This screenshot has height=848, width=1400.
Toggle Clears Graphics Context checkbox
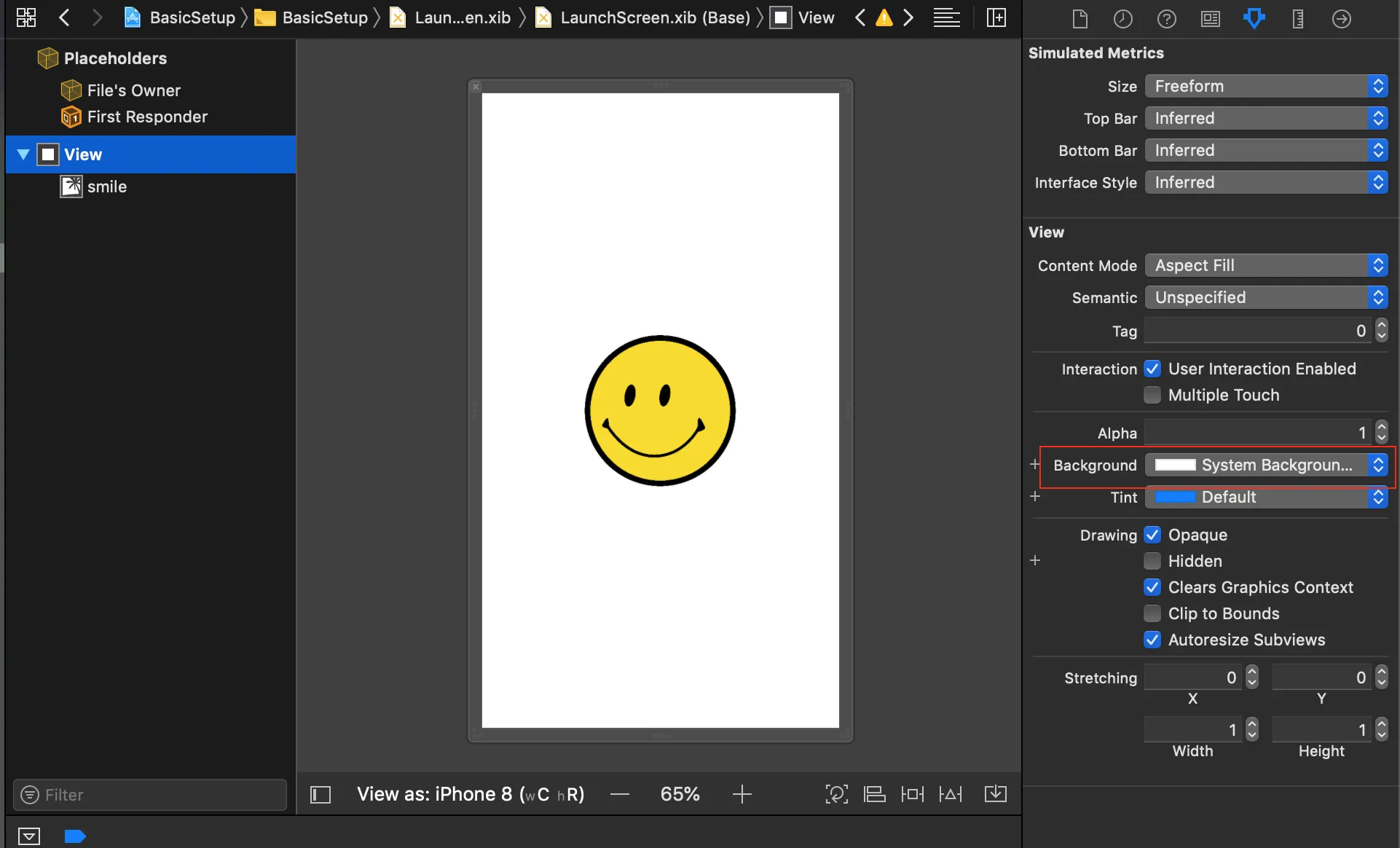(1152, 587)
